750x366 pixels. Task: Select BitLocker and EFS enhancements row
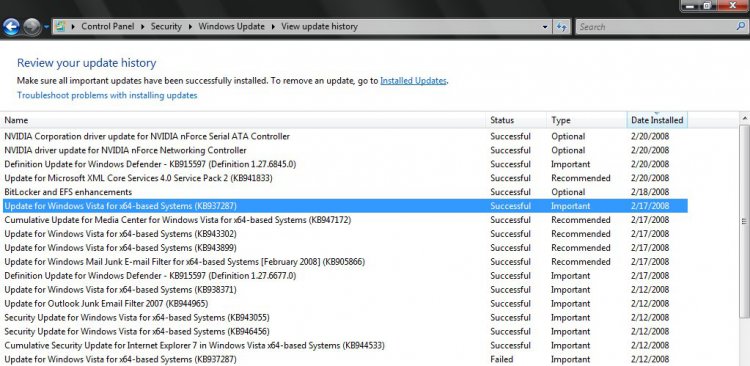[344, 192]
